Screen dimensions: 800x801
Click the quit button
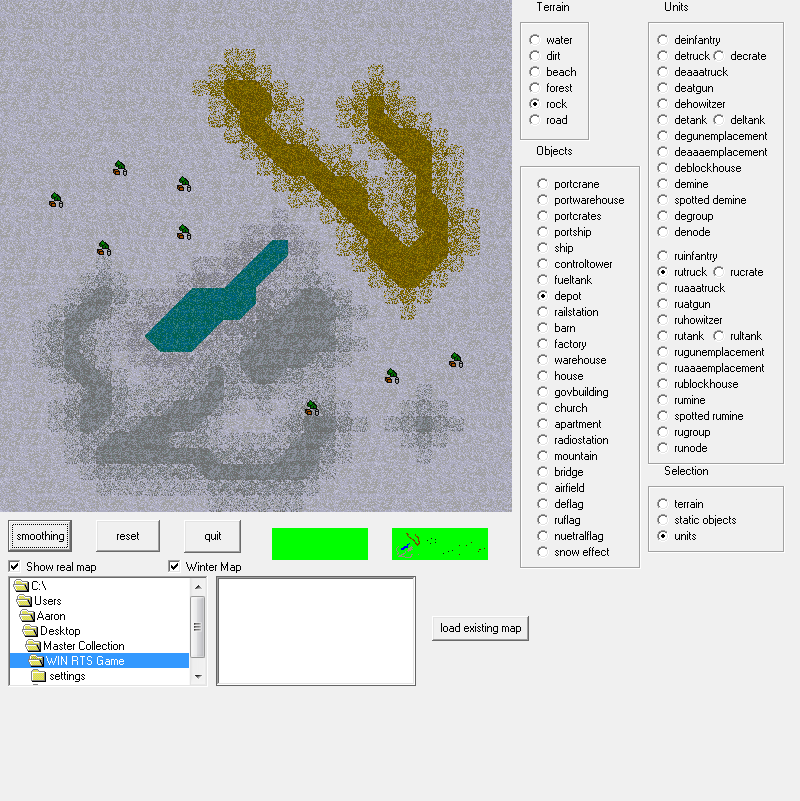213,536
